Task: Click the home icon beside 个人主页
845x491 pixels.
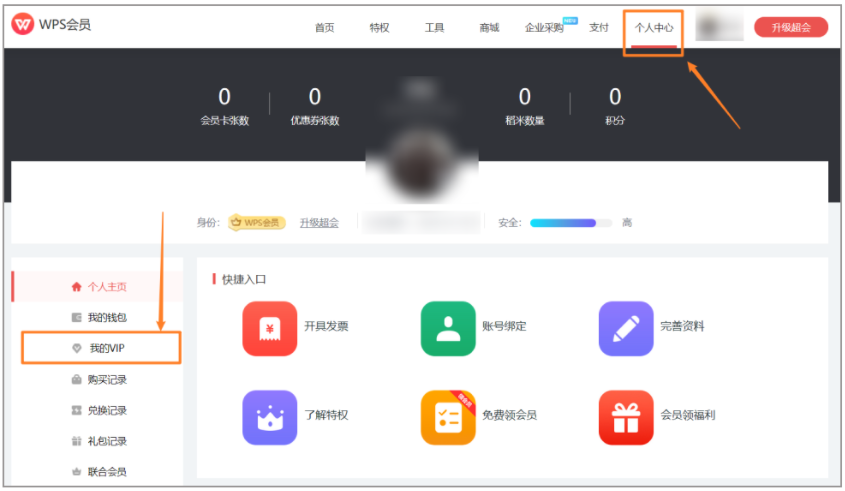Action: pyautogui.click(x=77, y=287)
